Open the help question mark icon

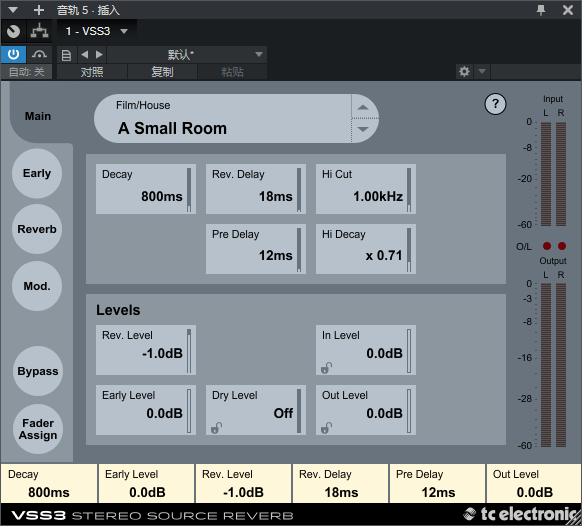pos(495,104)
